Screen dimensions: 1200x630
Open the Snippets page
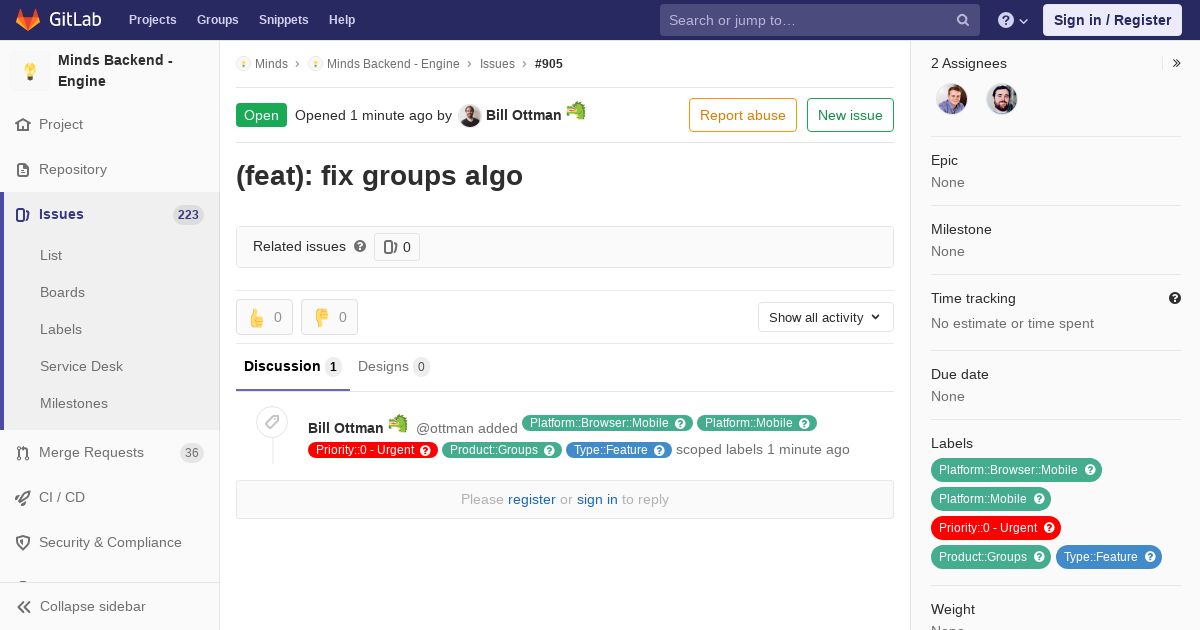click(284, 20)
